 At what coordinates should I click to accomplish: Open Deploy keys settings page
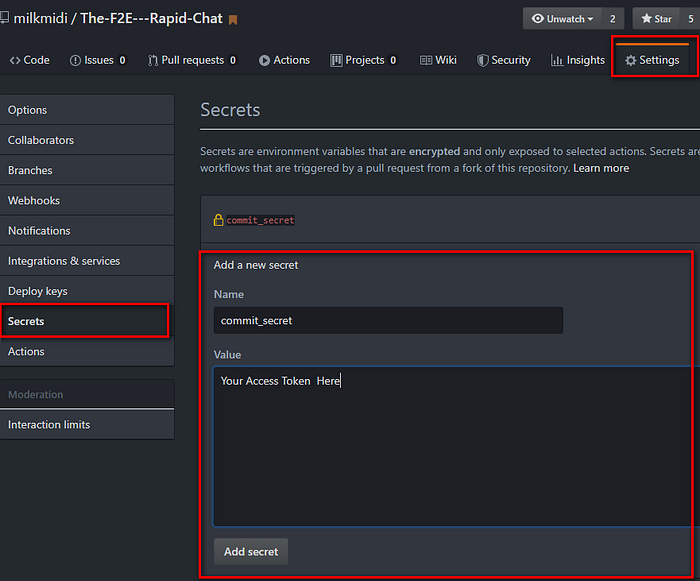[87, 291]
